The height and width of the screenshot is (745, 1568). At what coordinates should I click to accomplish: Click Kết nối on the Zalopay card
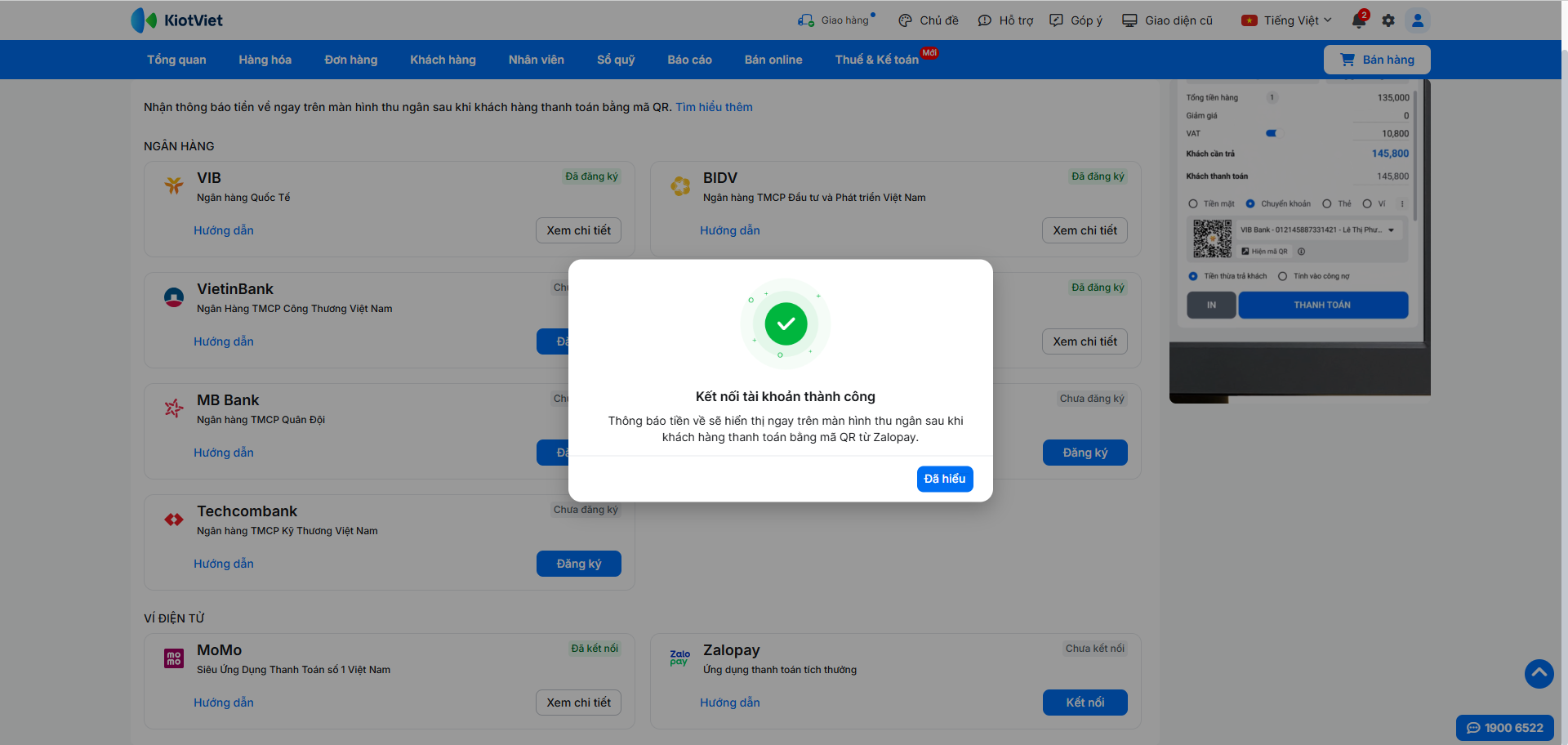(x=1085, y=703)
